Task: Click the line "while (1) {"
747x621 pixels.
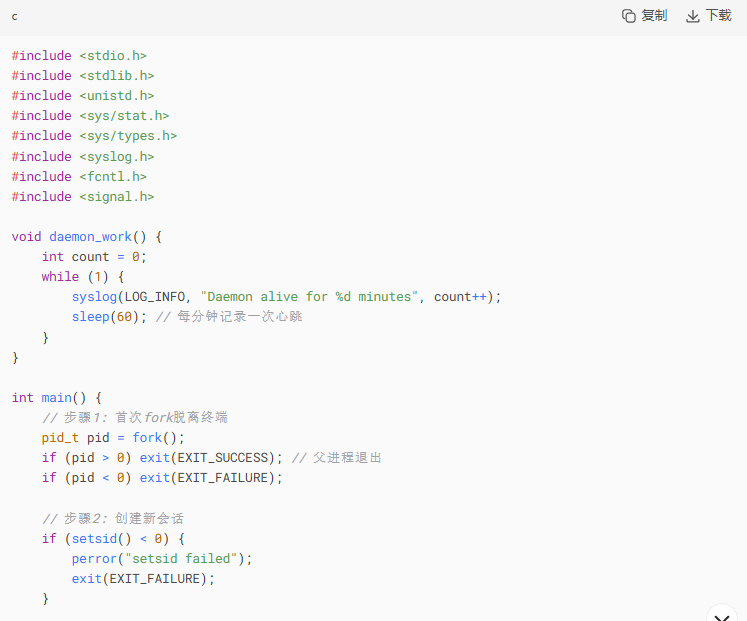Action: tap(83, 277)
